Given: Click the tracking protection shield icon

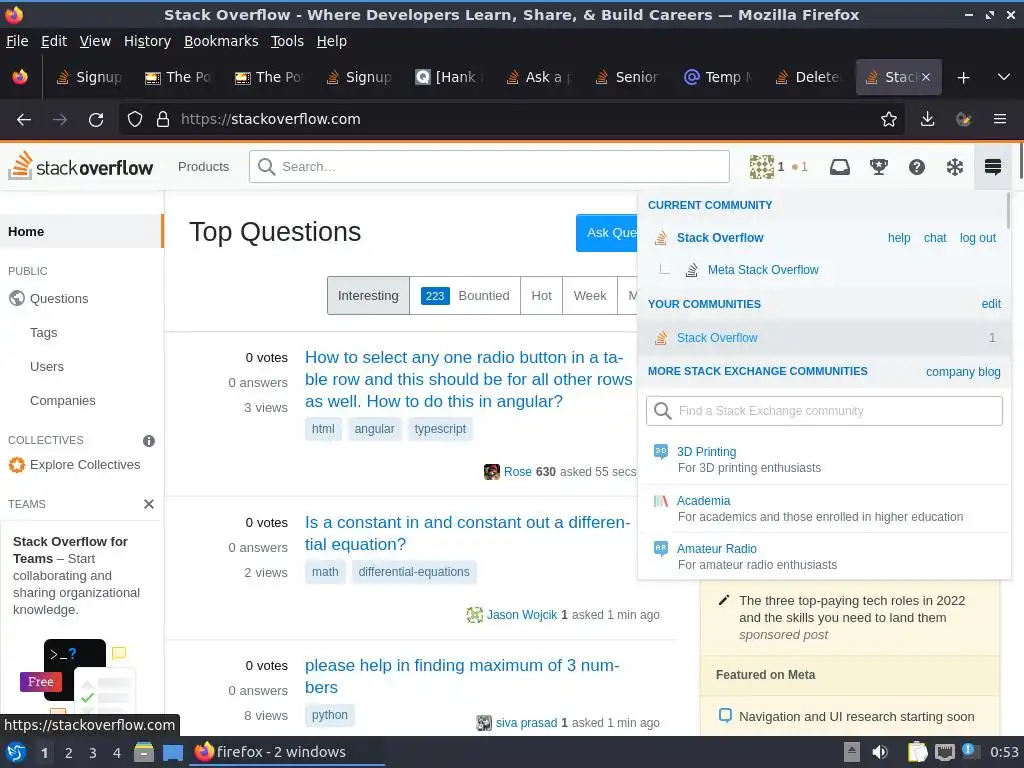Looking at the screenshot, I should 135,119.
